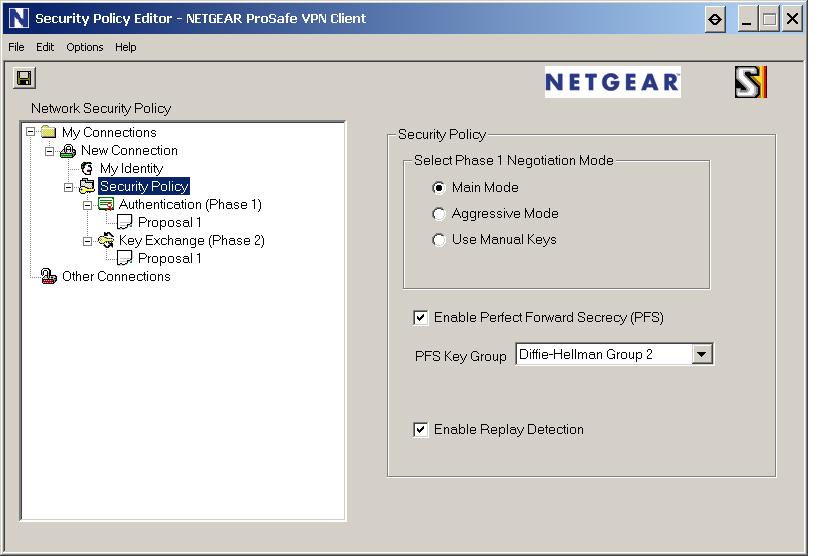Viewport: 840px width, 556px height.
Task: Click the diamond arrow title bar button
Action: click(715, 20)
